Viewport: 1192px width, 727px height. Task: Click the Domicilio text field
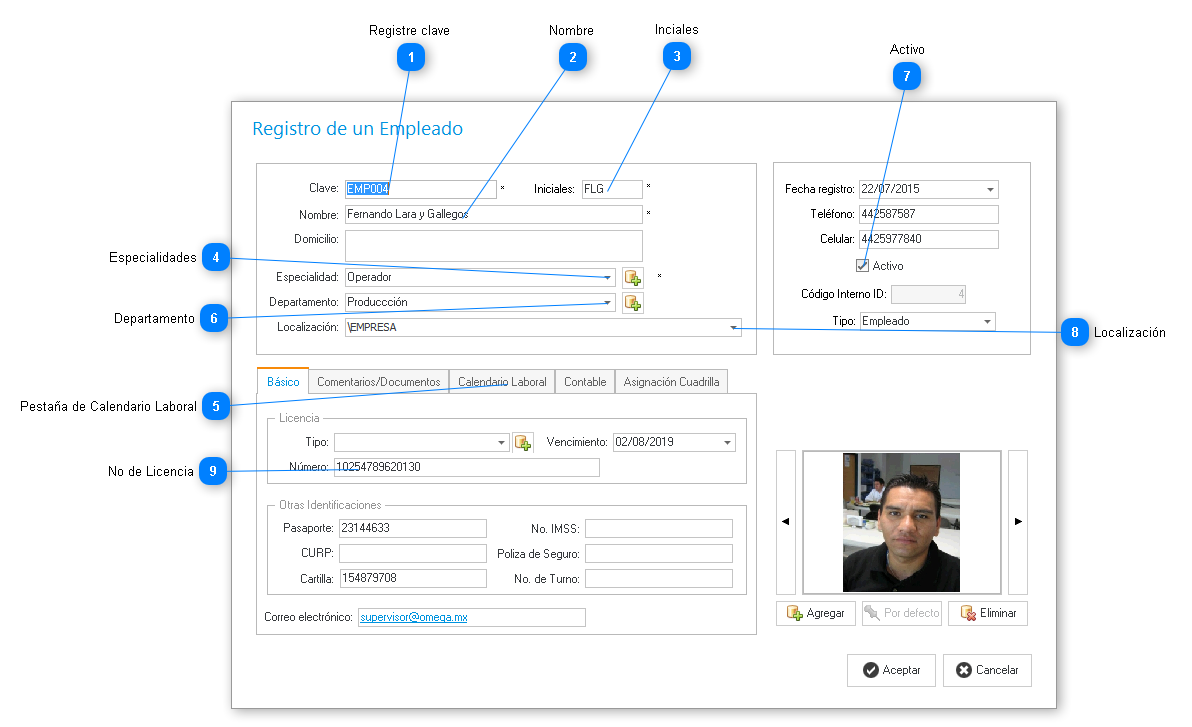point(493,245)
